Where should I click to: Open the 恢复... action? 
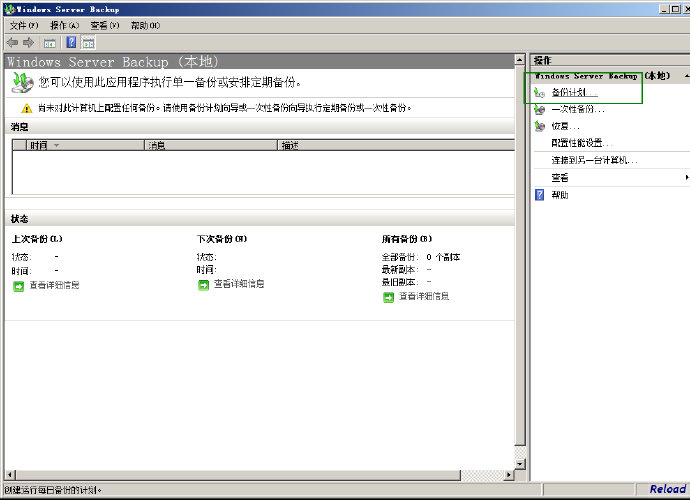tap(565, 126)
